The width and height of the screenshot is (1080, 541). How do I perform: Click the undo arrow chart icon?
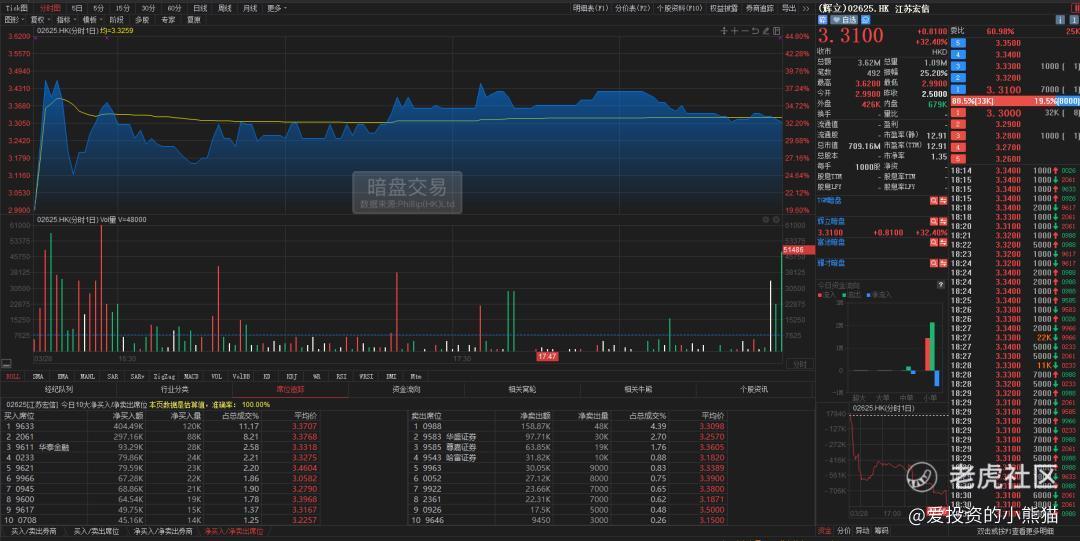pos(755,31)
